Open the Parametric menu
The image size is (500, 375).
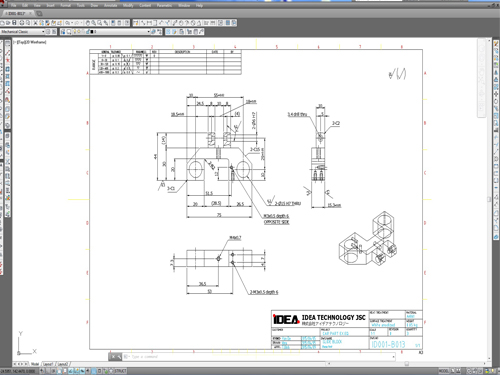[x=164, y=5]
